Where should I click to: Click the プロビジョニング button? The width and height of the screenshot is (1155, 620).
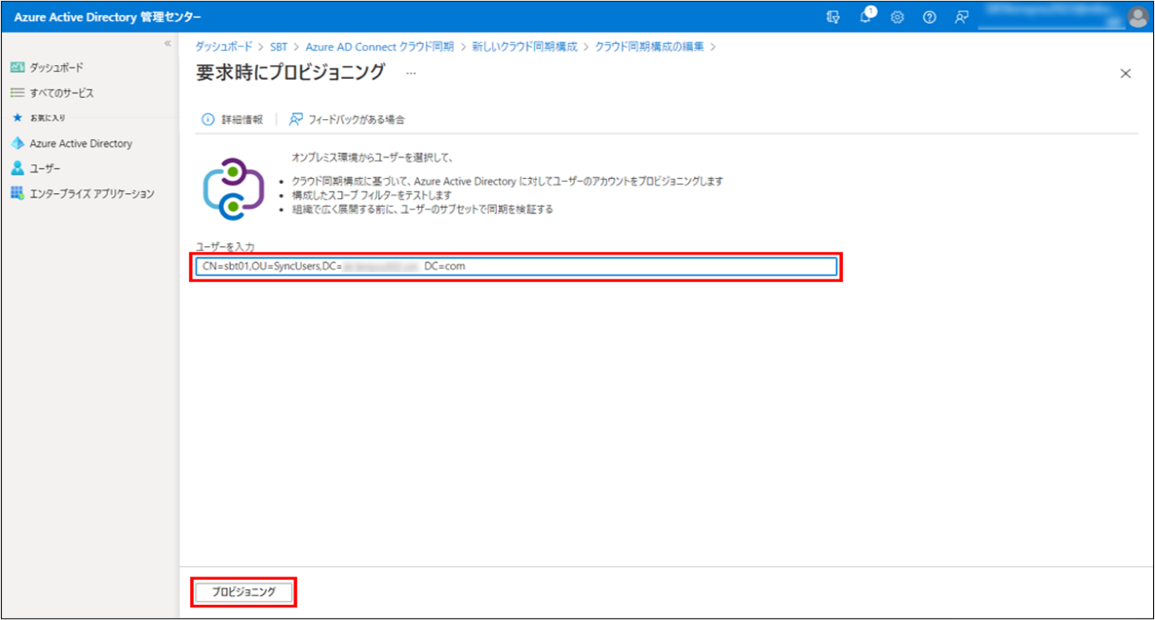(x=244, y=592)
